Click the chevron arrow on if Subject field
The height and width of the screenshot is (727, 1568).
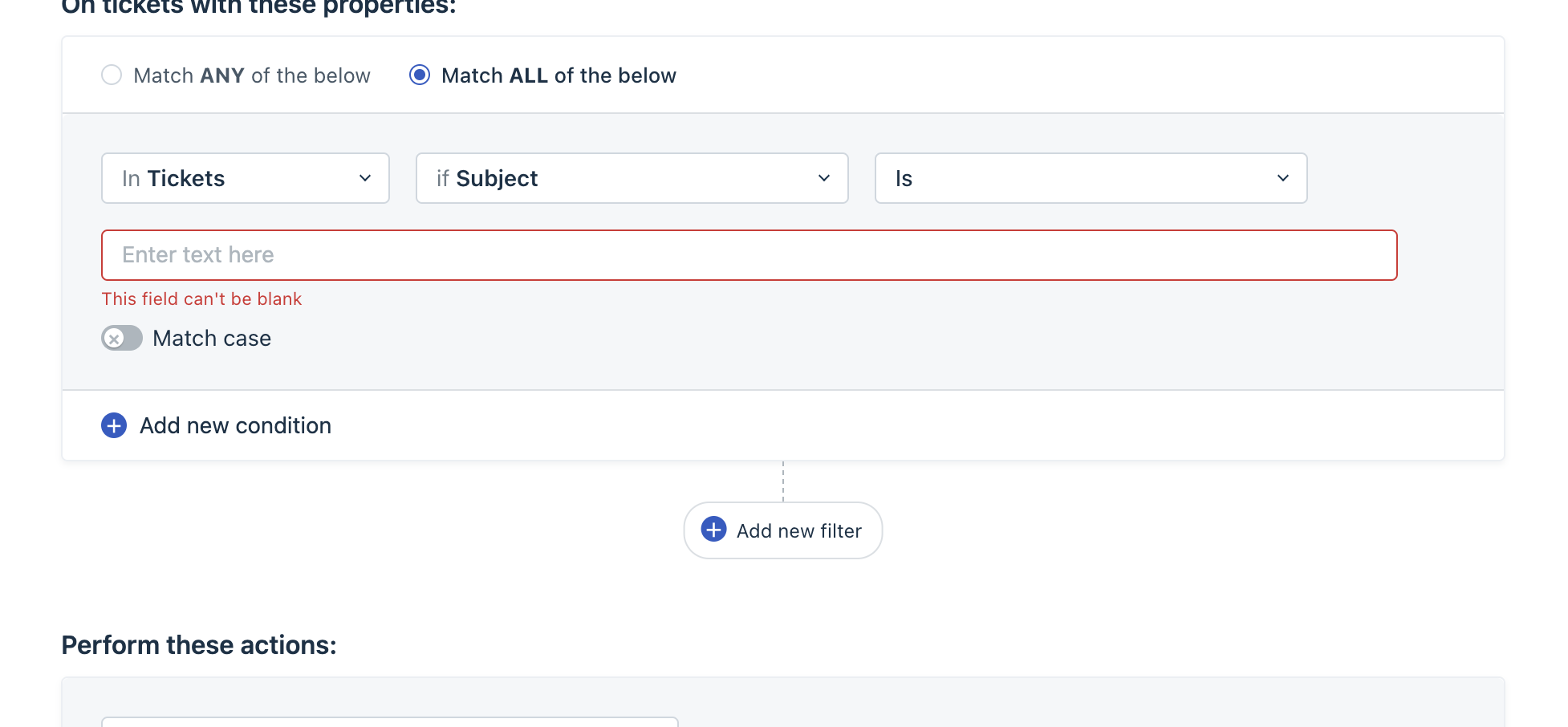[x=824, y=178]
